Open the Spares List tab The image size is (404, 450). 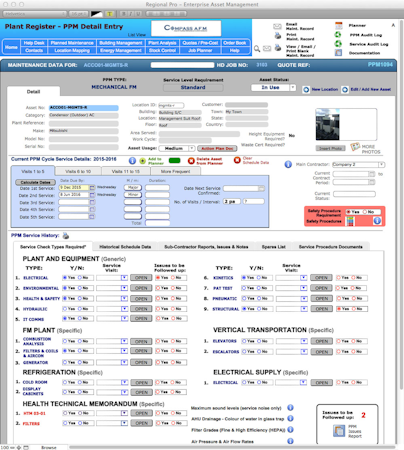[274, 247]
